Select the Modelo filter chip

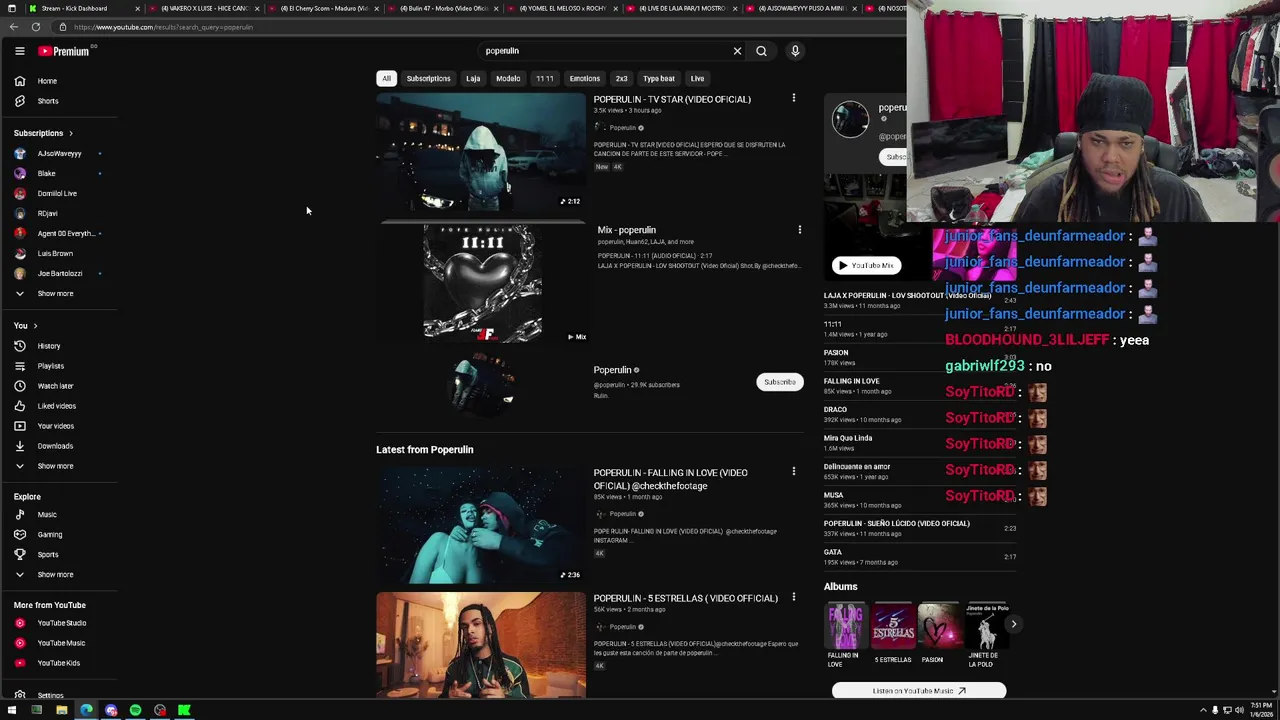pyautogui.click(x=508, y=78)
